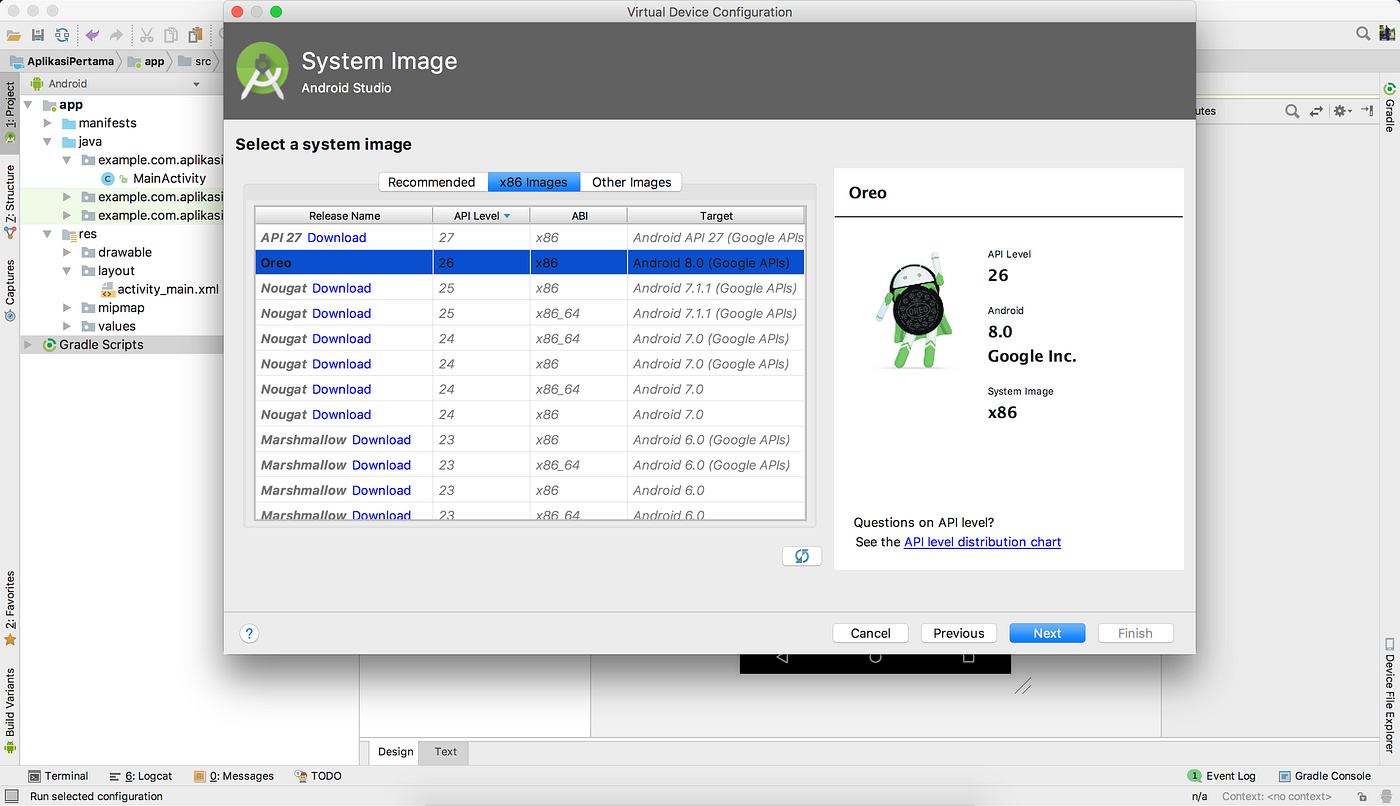1400x806 pixels.
Task: Click the Cut scissors icon
Action: pyautogui.click(x=146, y=34)
